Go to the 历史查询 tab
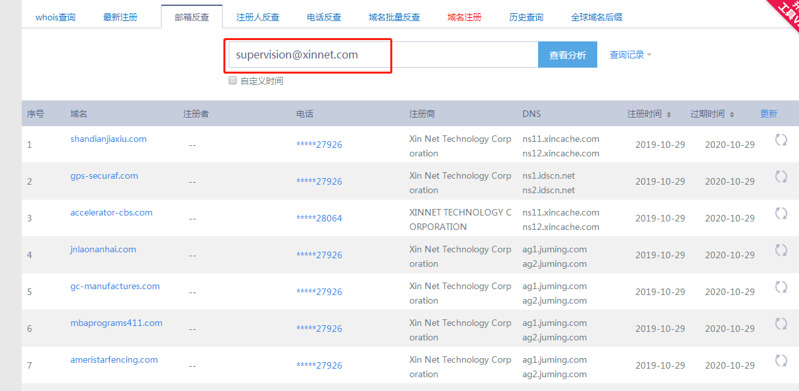Viewport: 799px width, 391px height. tap(526, 17)
